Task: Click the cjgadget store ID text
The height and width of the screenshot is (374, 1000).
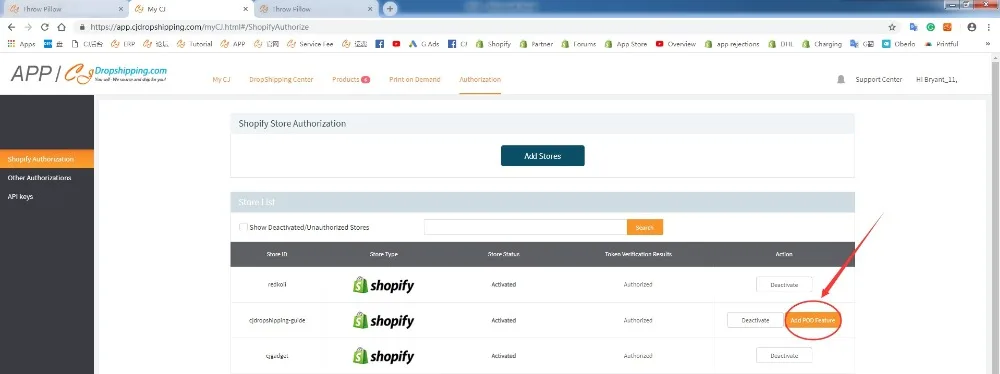Action: pos(277,355)
